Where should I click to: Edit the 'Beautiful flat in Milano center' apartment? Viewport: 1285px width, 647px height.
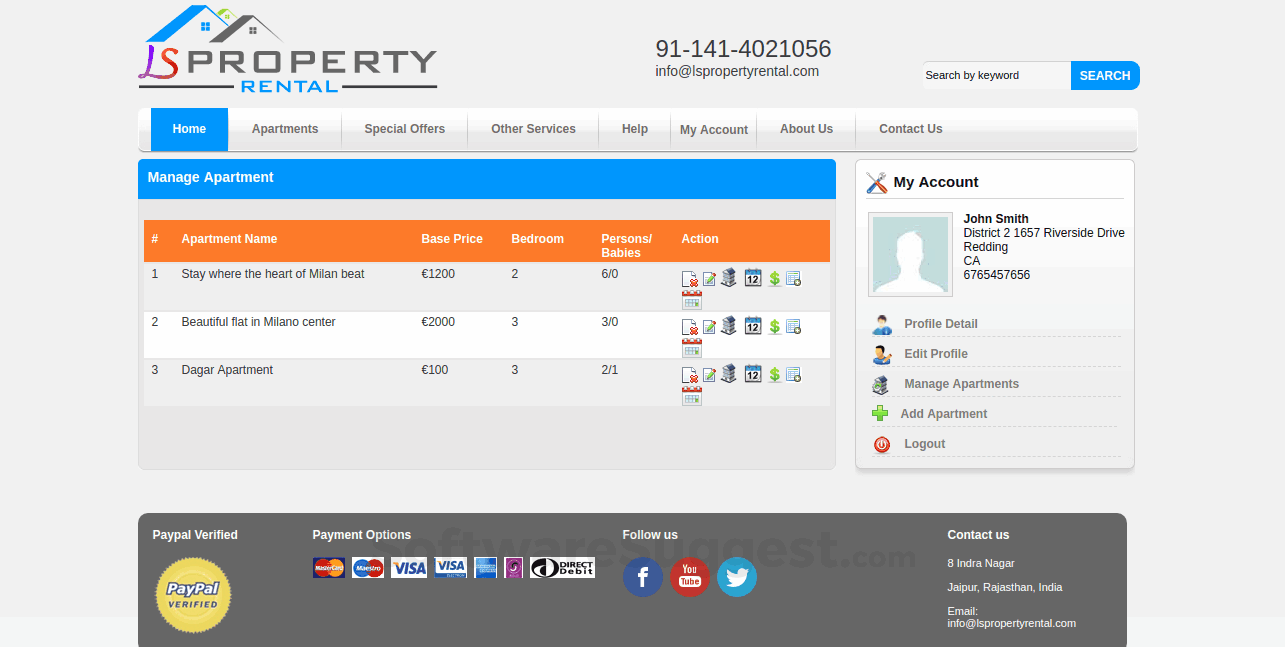[709, 327]
